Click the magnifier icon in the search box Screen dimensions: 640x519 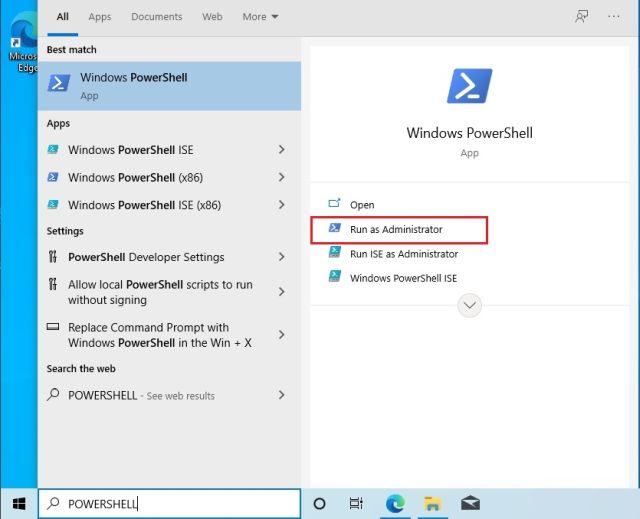(53, 503)
